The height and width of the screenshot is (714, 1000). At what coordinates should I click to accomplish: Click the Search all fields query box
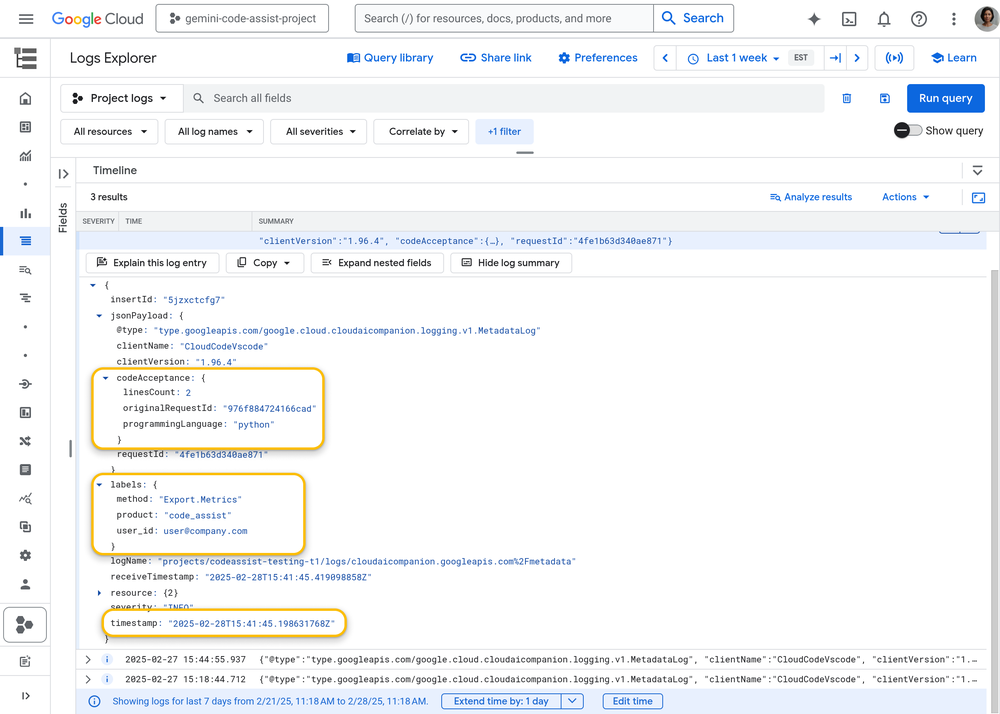[504, 98]
